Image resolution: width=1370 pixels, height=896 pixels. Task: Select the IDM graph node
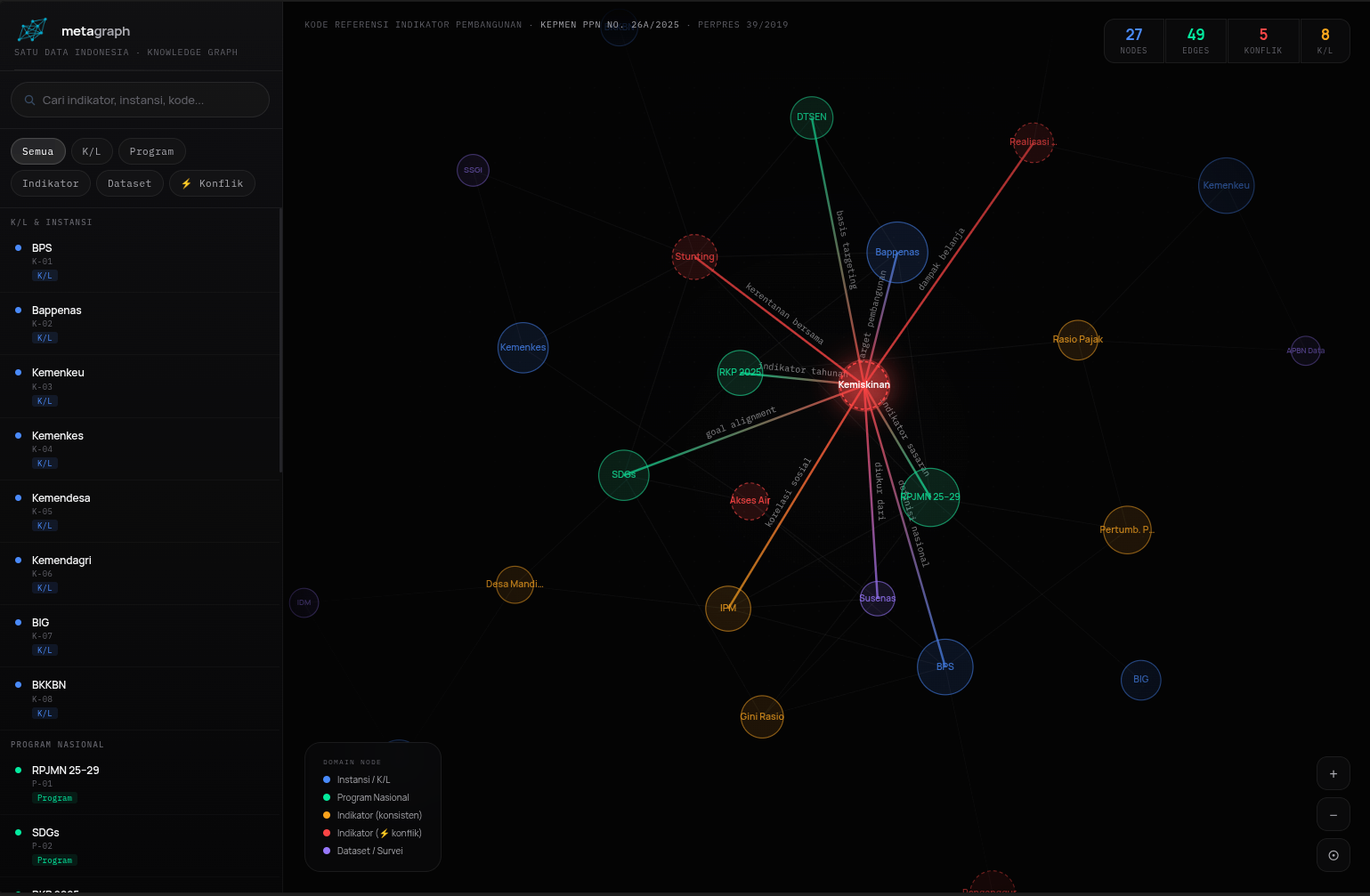click(304, 602)
